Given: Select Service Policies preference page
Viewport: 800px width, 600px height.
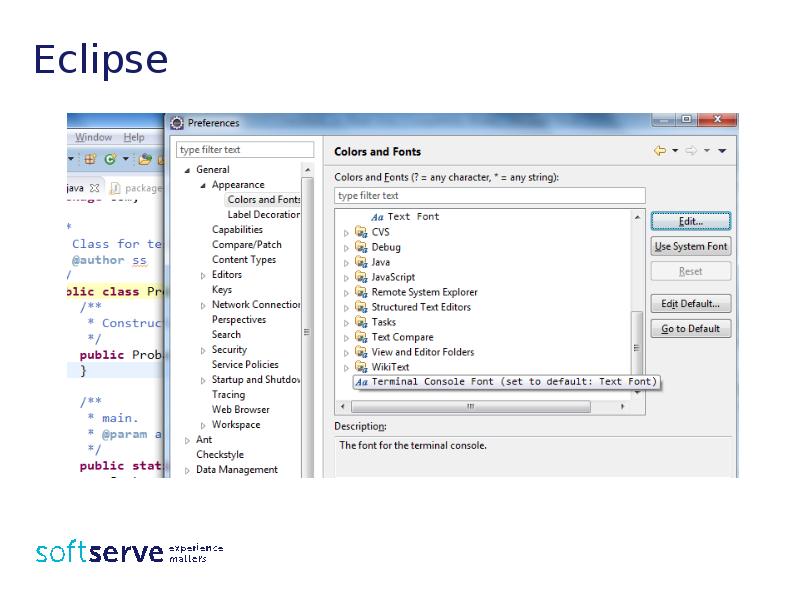Looking at the screenshot, I should 245,365.
